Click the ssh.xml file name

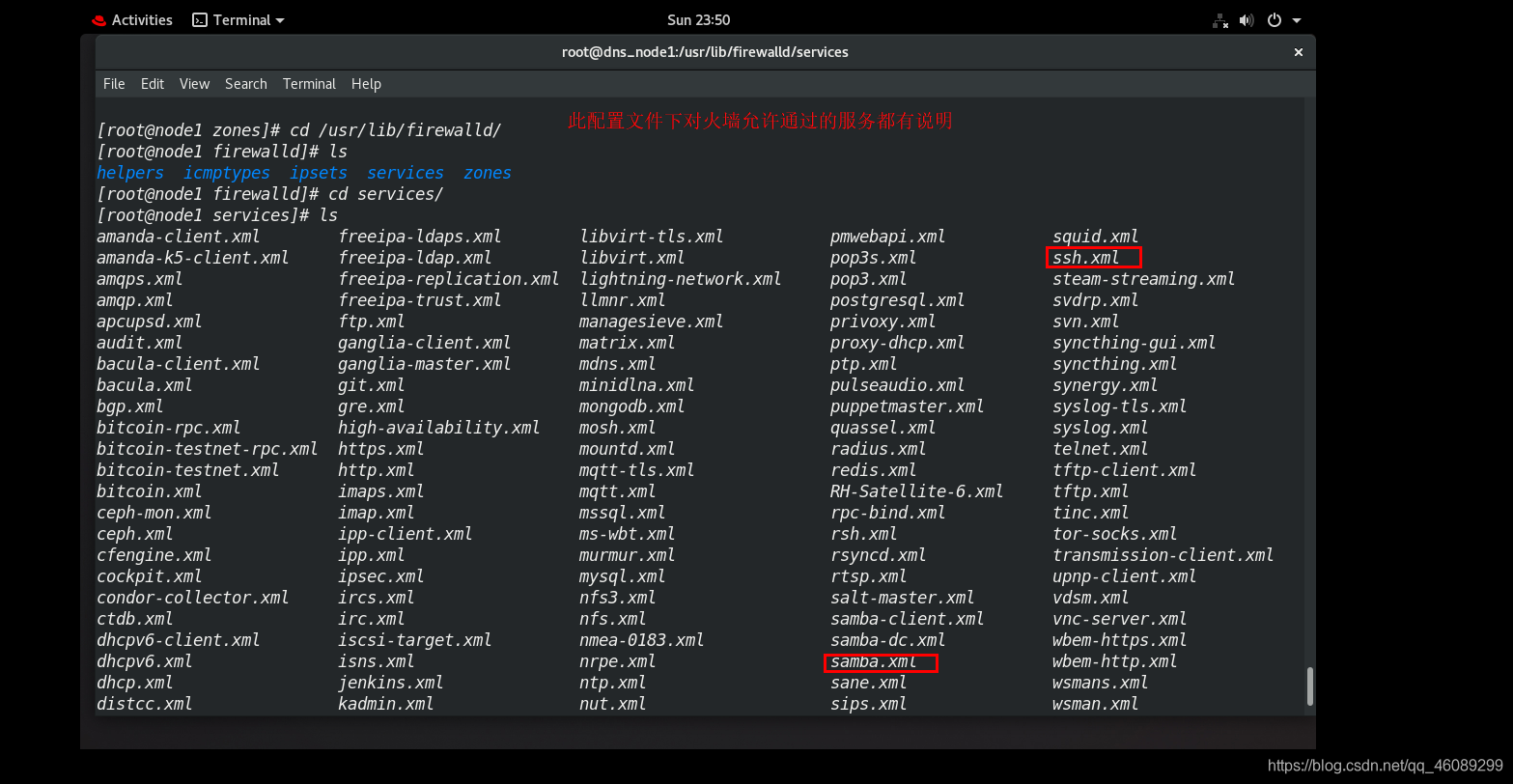coord(1086,258)
